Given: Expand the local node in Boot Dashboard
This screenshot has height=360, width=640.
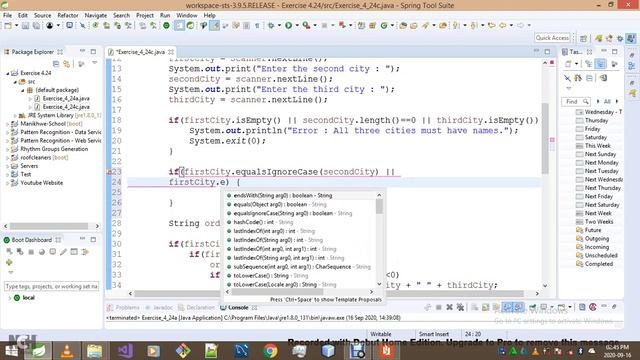Looking at the screenshot, I should (9, 298).
